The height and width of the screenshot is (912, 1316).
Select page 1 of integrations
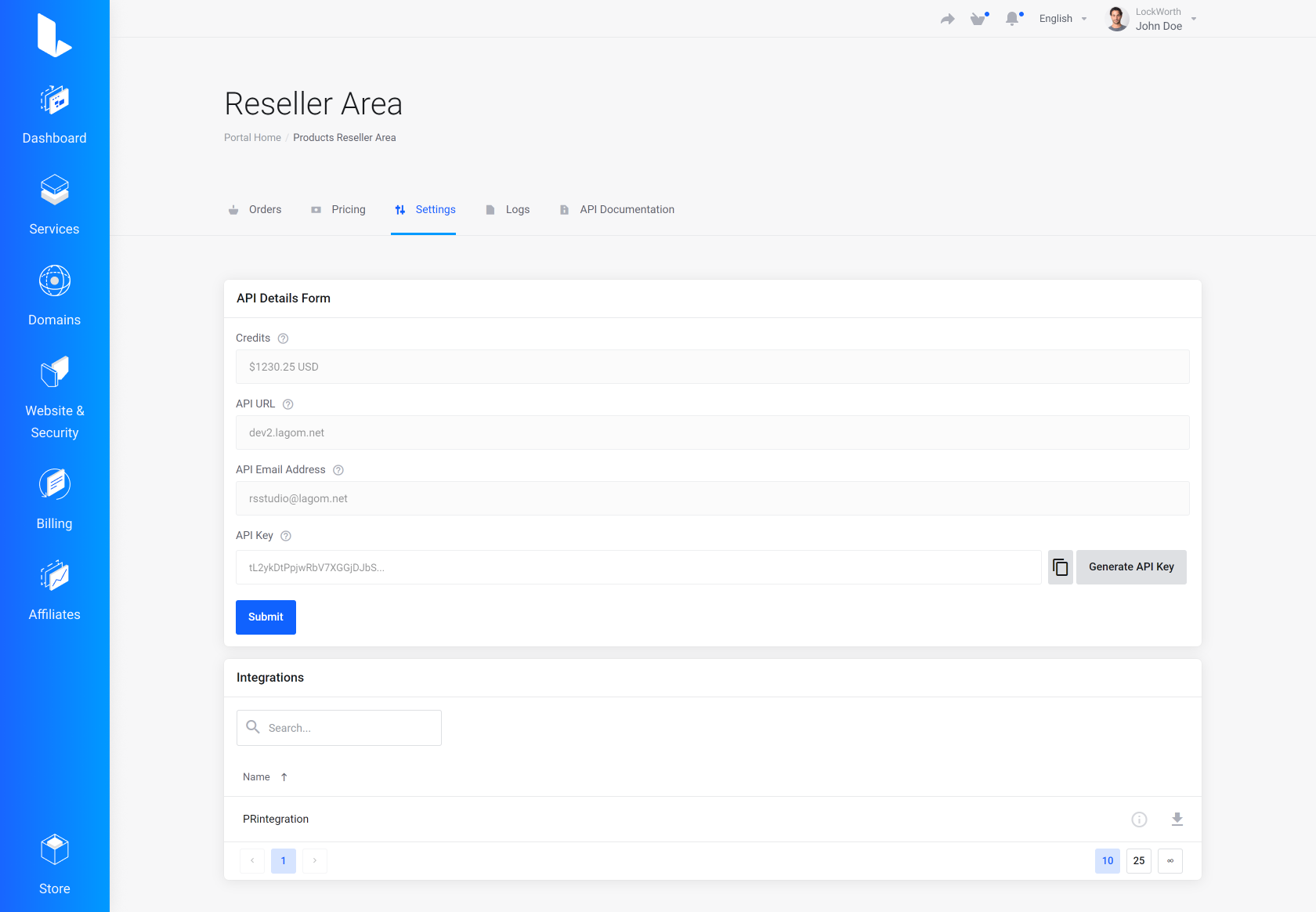[284, 861]
